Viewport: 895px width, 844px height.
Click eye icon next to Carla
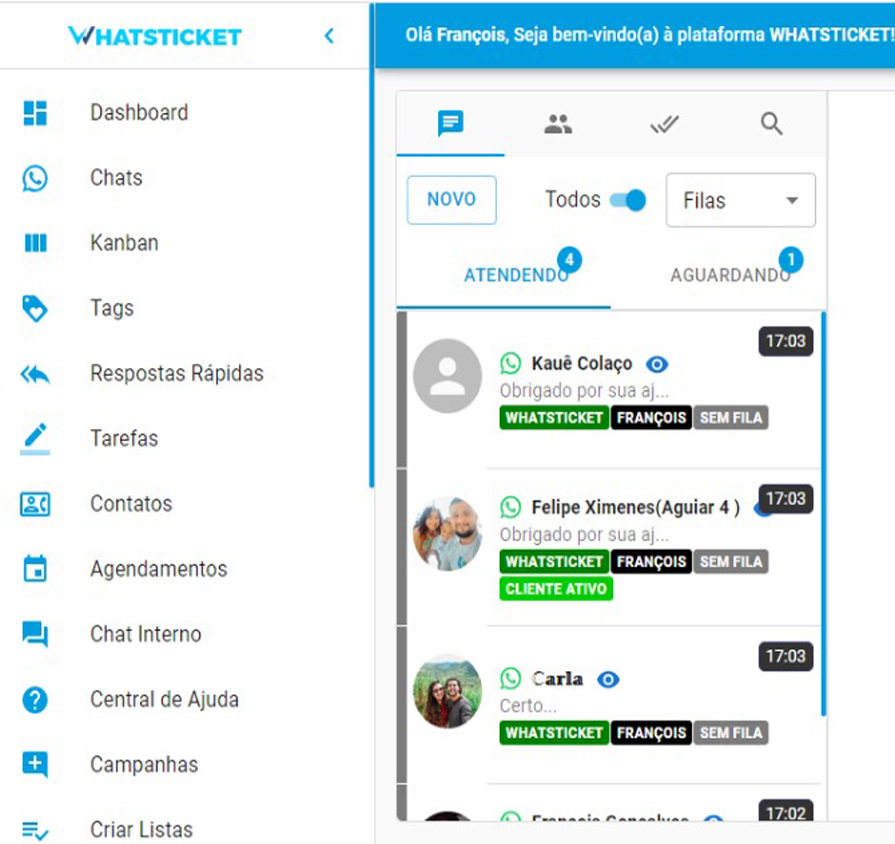click(x=608, y=679)
